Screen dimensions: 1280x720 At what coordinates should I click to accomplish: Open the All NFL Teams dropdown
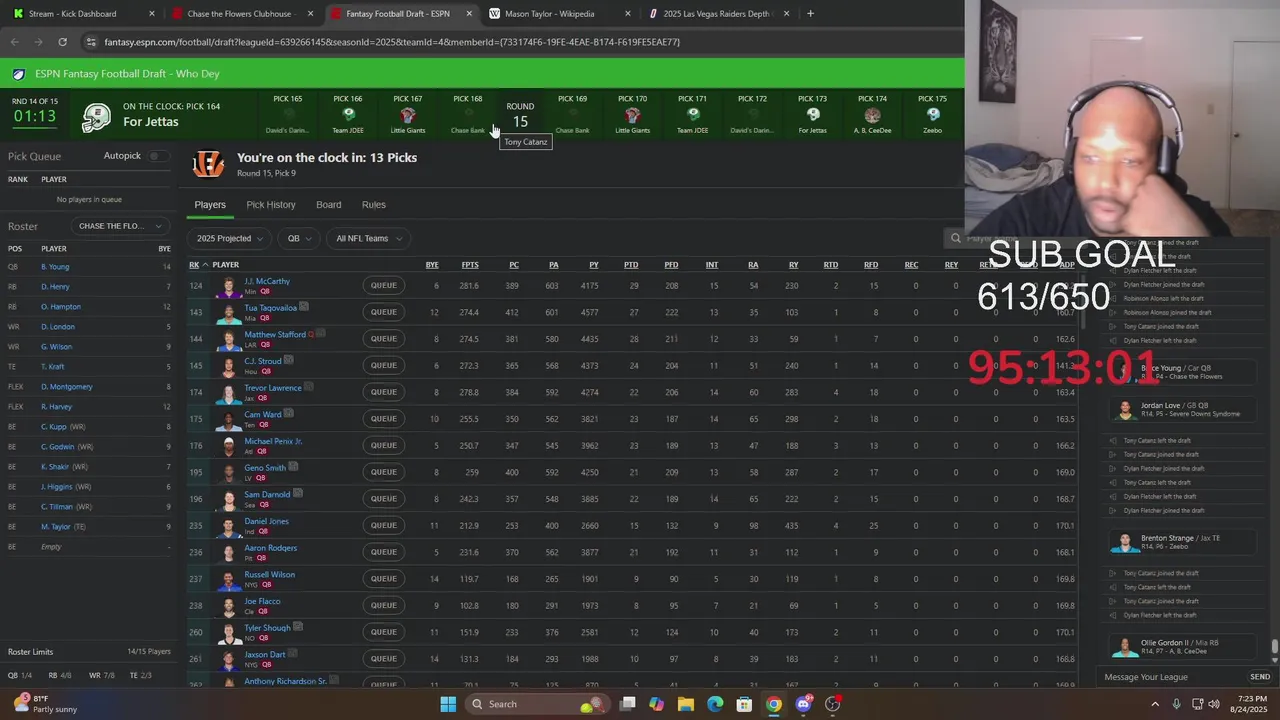pos(368,238)
